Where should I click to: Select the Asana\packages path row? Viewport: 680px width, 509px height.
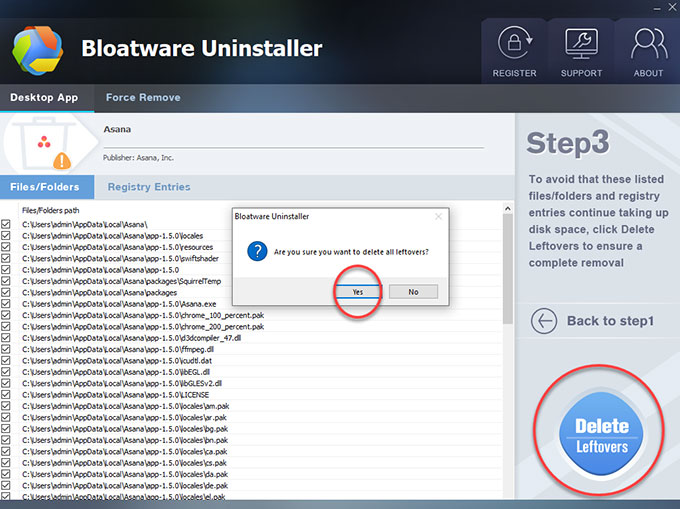pos(99,292)
